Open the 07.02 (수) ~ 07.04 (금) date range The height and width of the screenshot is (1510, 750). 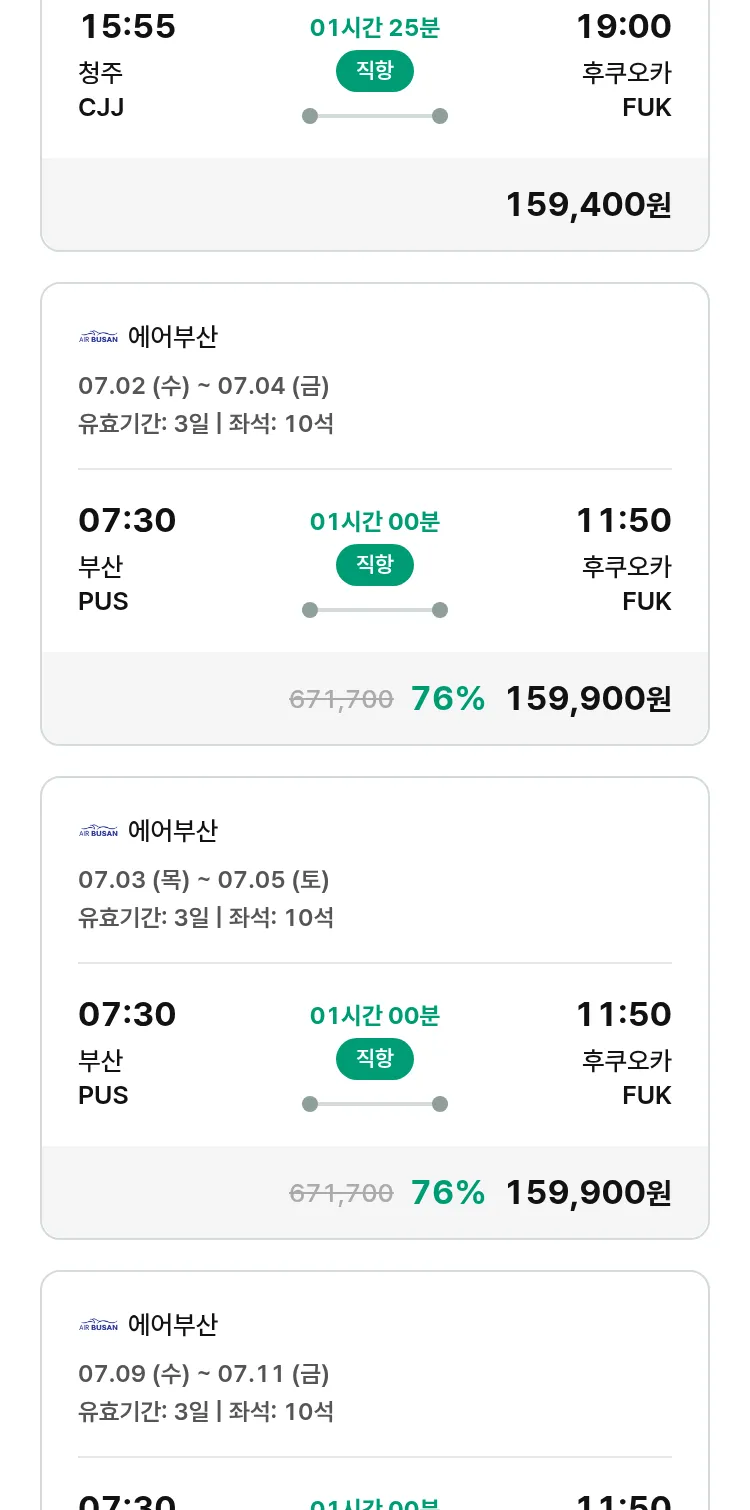click(204, 386)
